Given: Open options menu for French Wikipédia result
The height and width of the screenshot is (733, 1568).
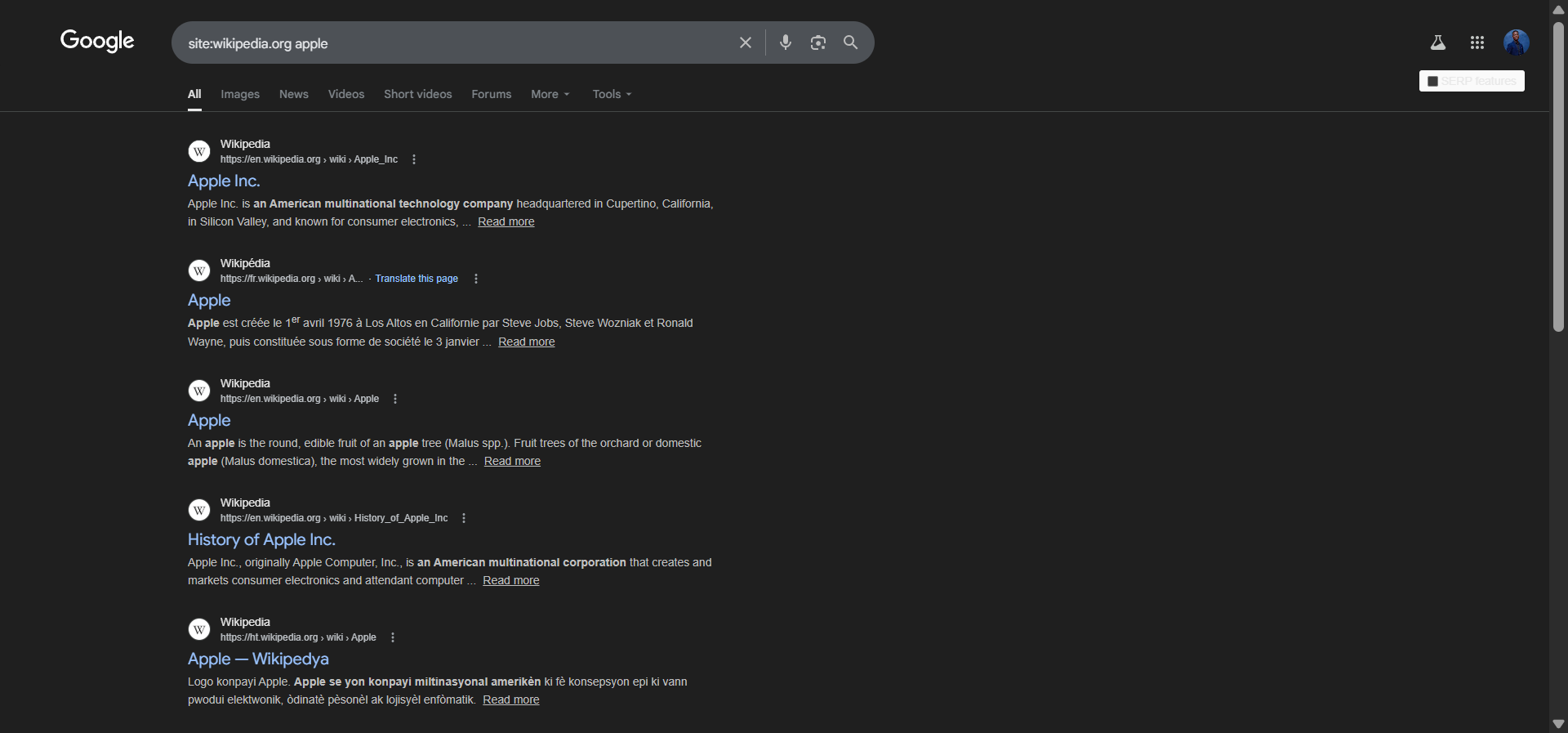Looking at the screenshot, I should point(476,279).
